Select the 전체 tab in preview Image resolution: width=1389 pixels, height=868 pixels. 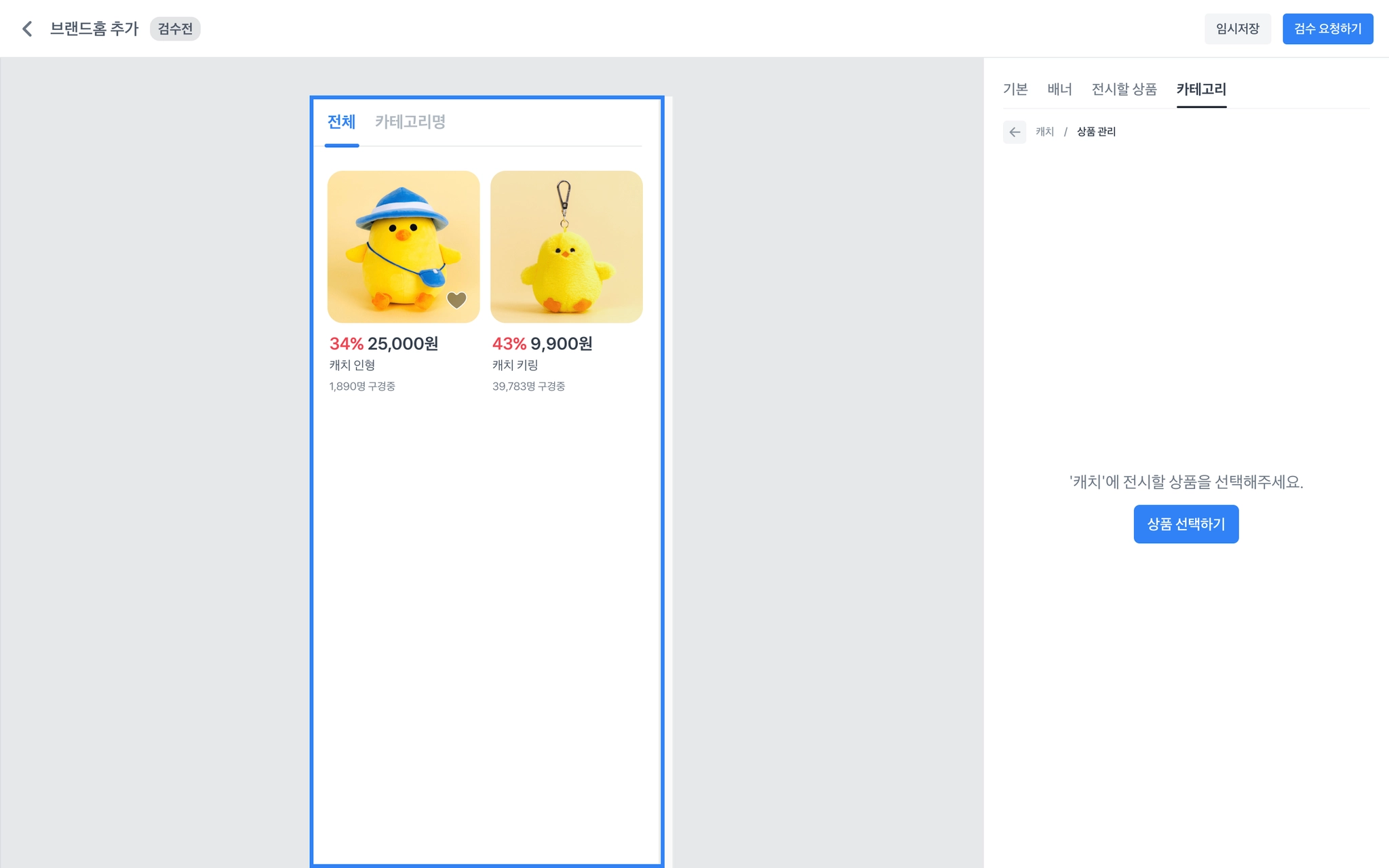pos(341,122)
